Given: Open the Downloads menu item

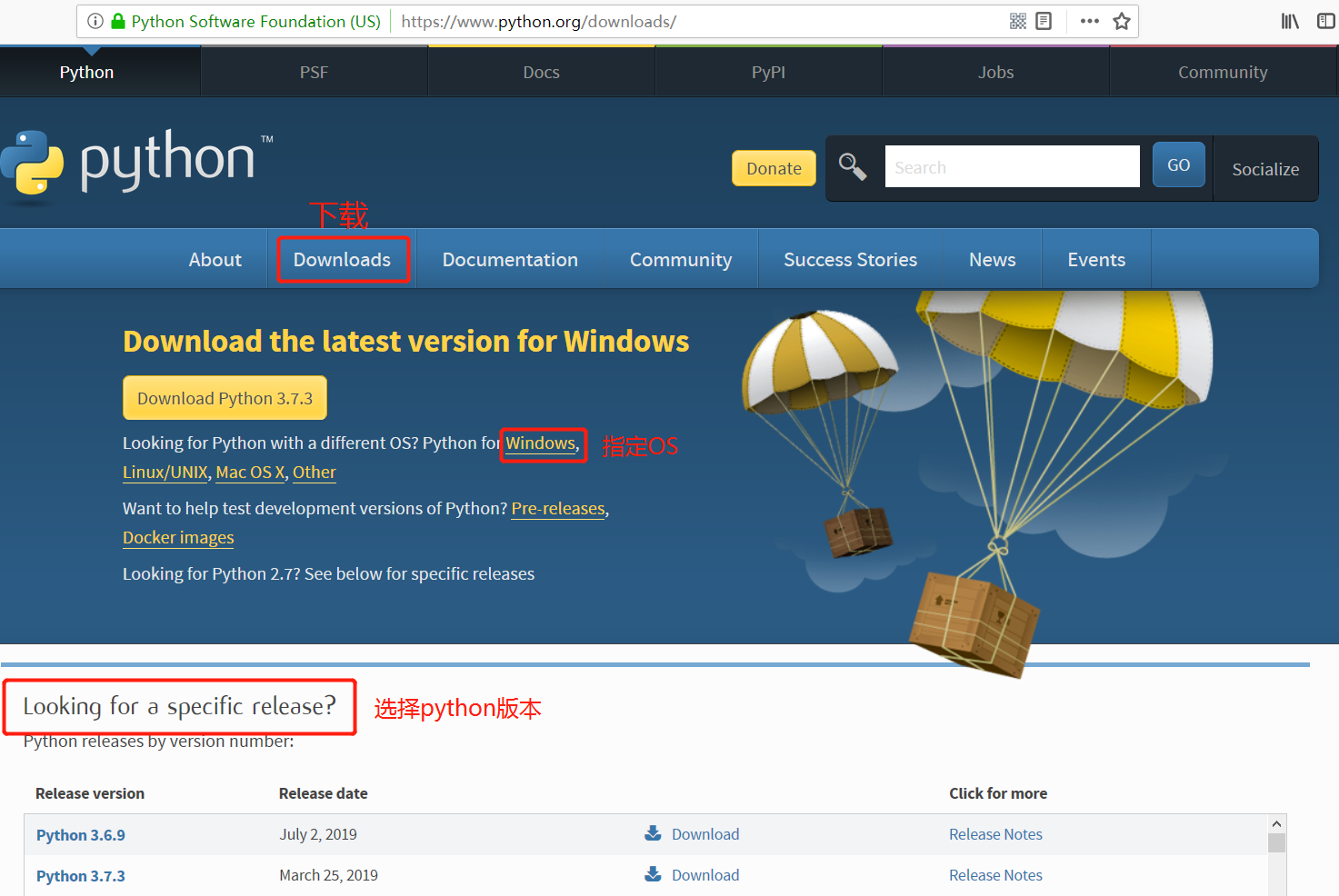Looking at the screenshot, I should [342, 260].
